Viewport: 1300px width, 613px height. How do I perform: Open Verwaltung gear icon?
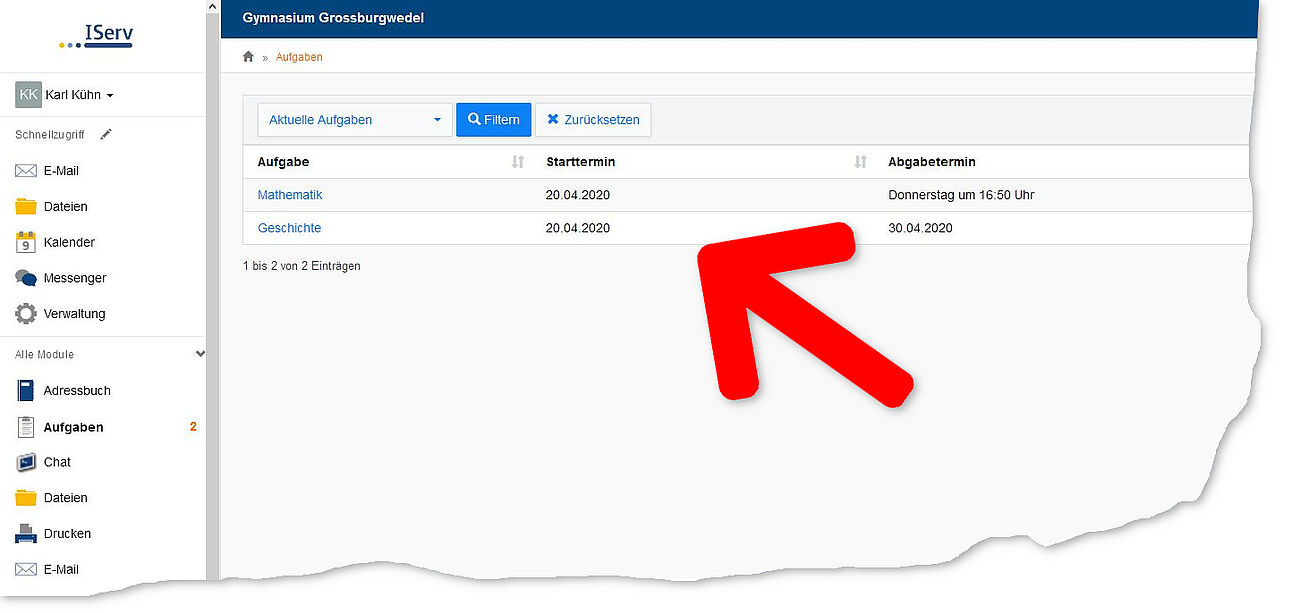(x=26, y=314)
